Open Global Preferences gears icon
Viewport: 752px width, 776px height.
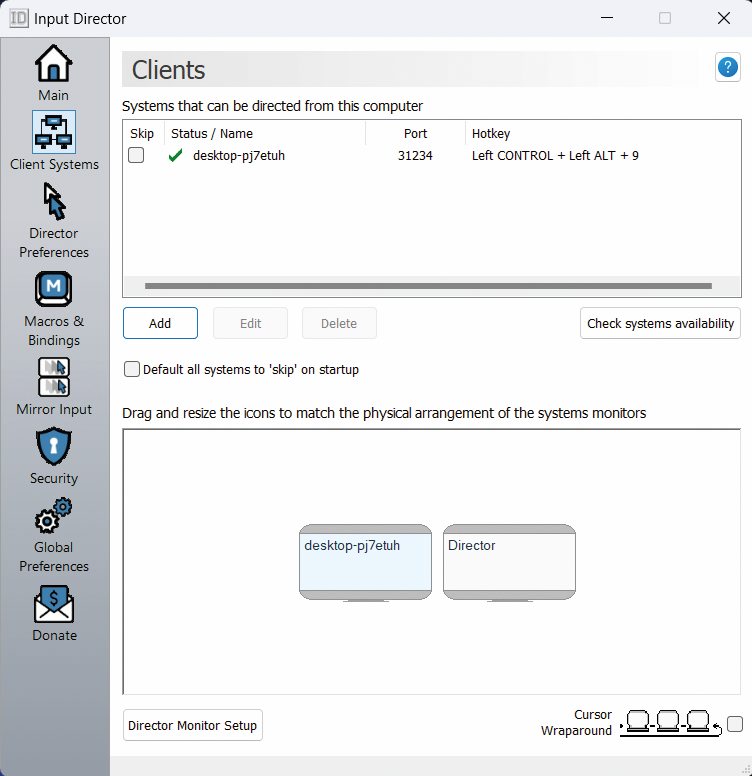(x=53, y=516)
